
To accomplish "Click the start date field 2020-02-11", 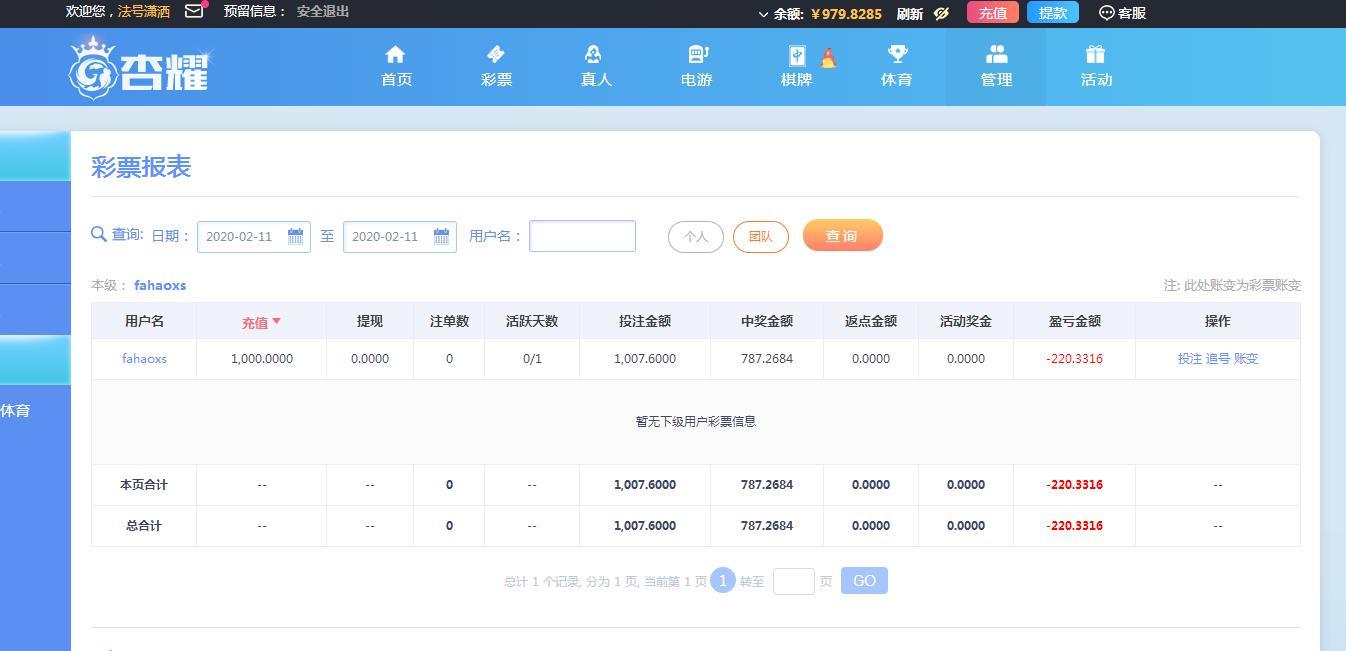I will (254, 237).
